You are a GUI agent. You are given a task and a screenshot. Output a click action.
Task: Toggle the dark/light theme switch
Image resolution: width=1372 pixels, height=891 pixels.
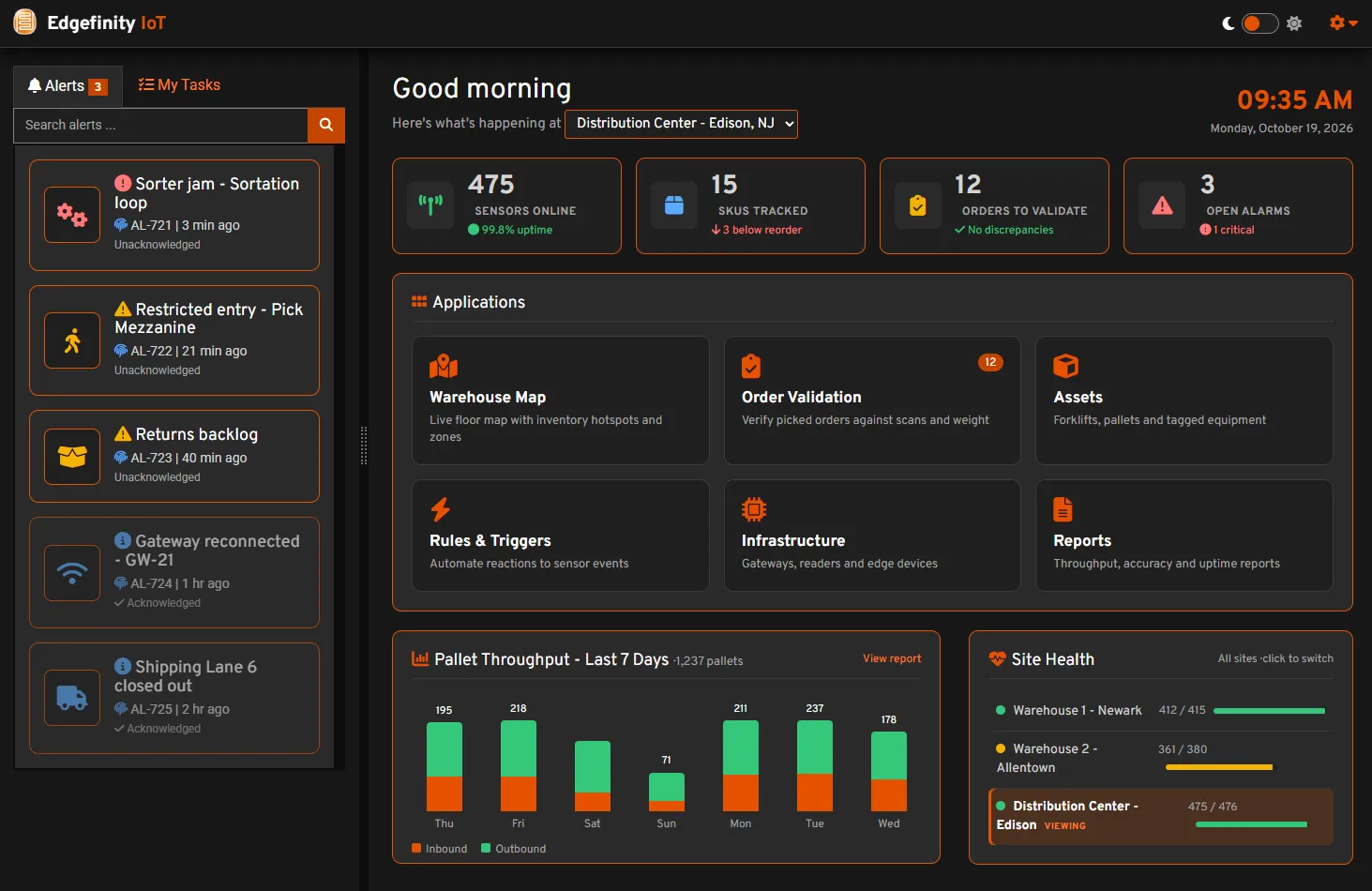[x=1259, y=23]
